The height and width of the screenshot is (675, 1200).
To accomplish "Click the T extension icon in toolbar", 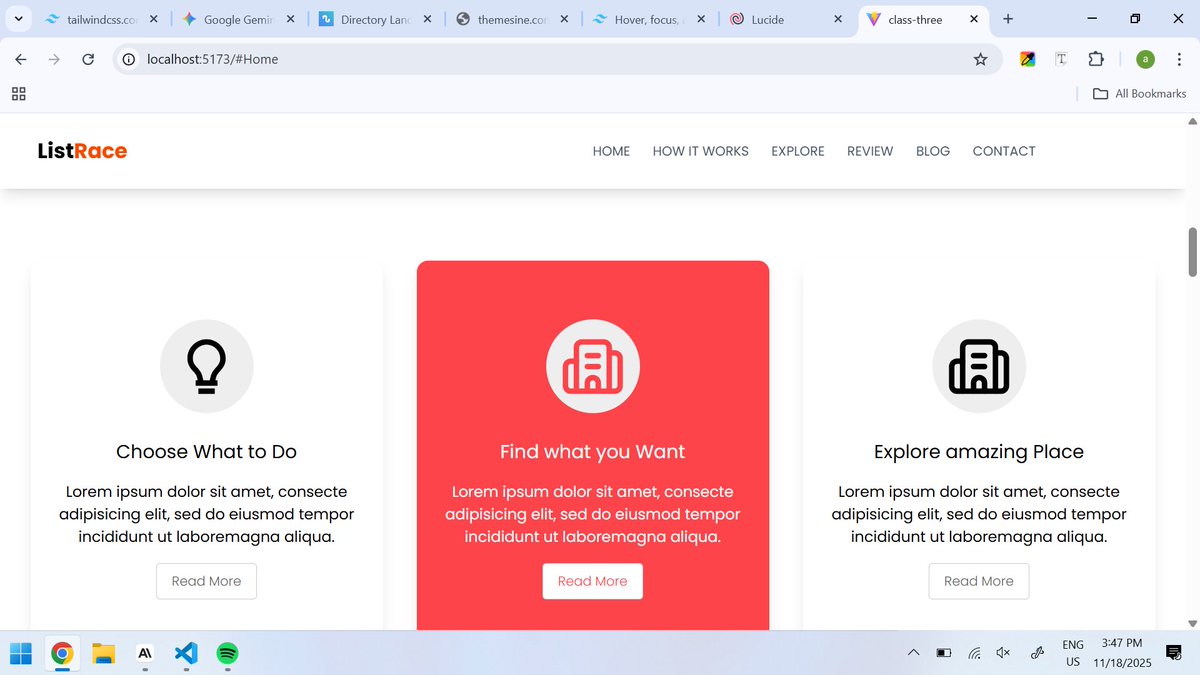I will pyautogui.click(x=1061, y=59).
